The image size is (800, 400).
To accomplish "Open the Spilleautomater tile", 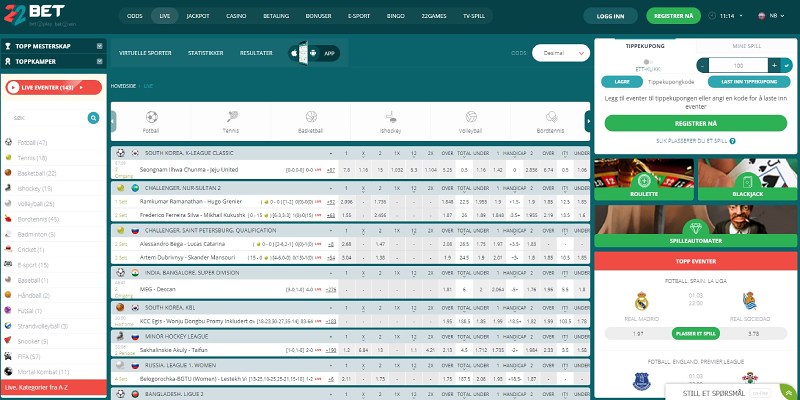I will (x=695, y=226).
